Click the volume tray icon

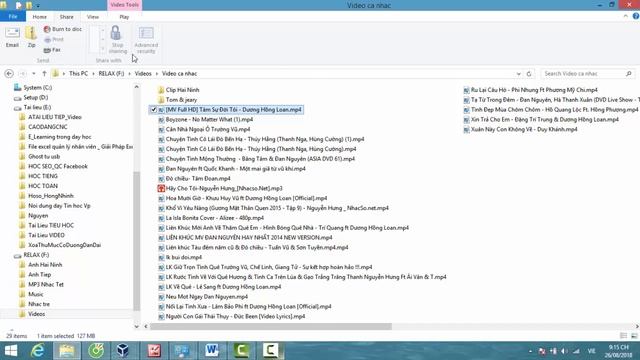[564, 351]
